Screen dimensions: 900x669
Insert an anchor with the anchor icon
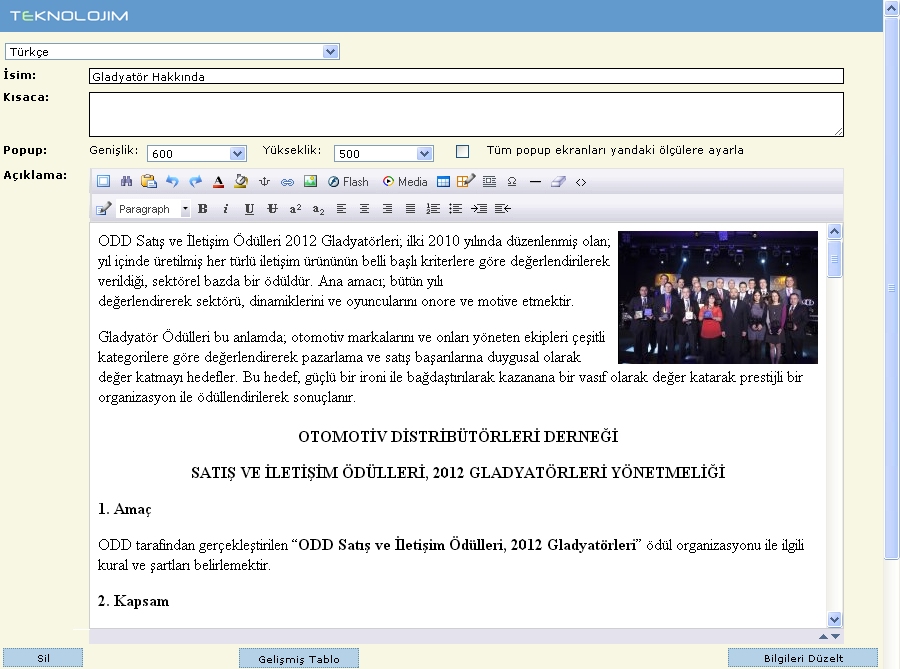click(264, 182)
